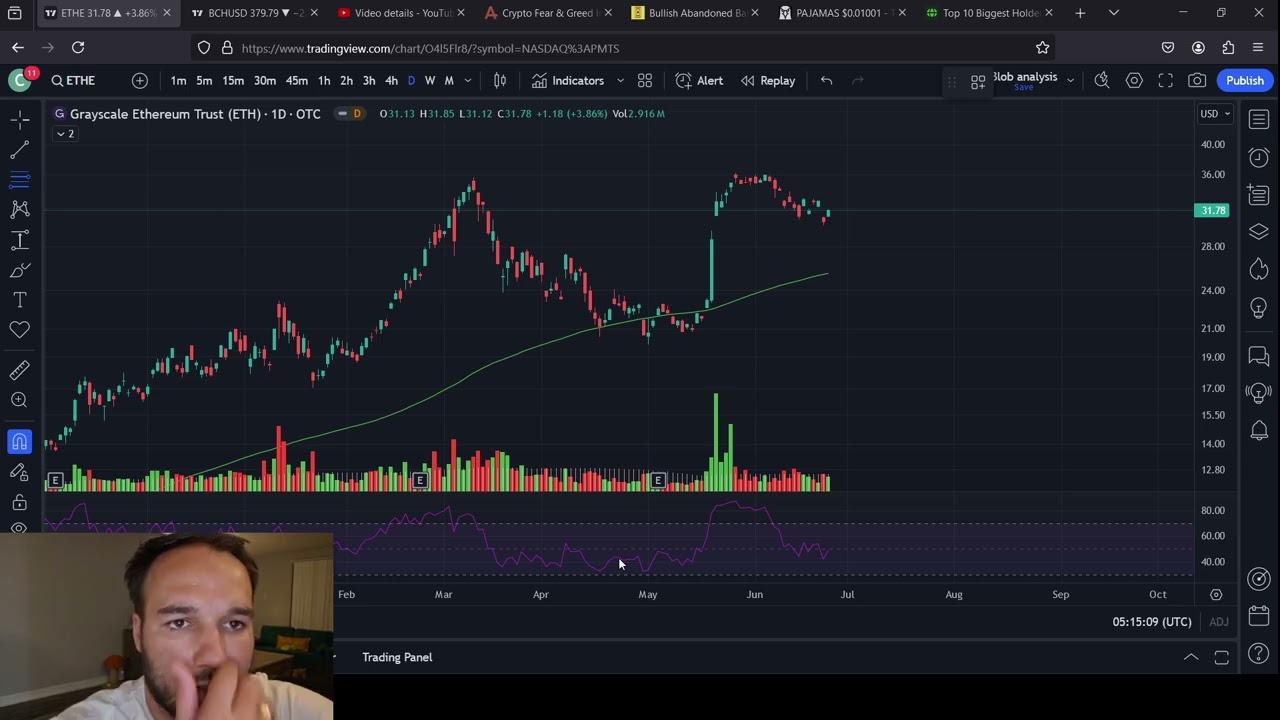Select the ruler measure tool
1280x720 pixels.
tap(19, 371)
